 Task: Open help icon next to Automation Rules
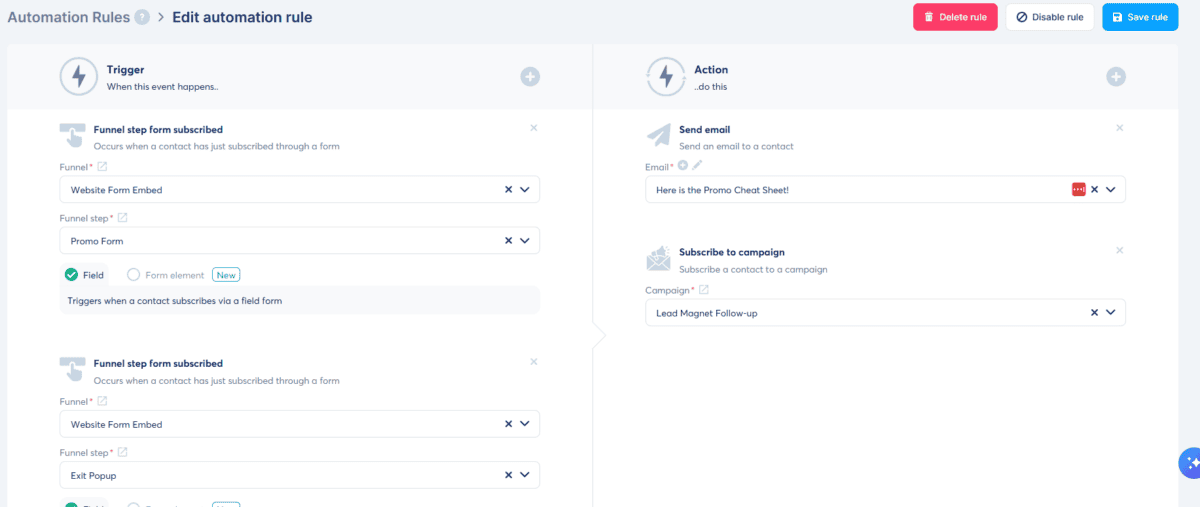[x=142, y=17]
